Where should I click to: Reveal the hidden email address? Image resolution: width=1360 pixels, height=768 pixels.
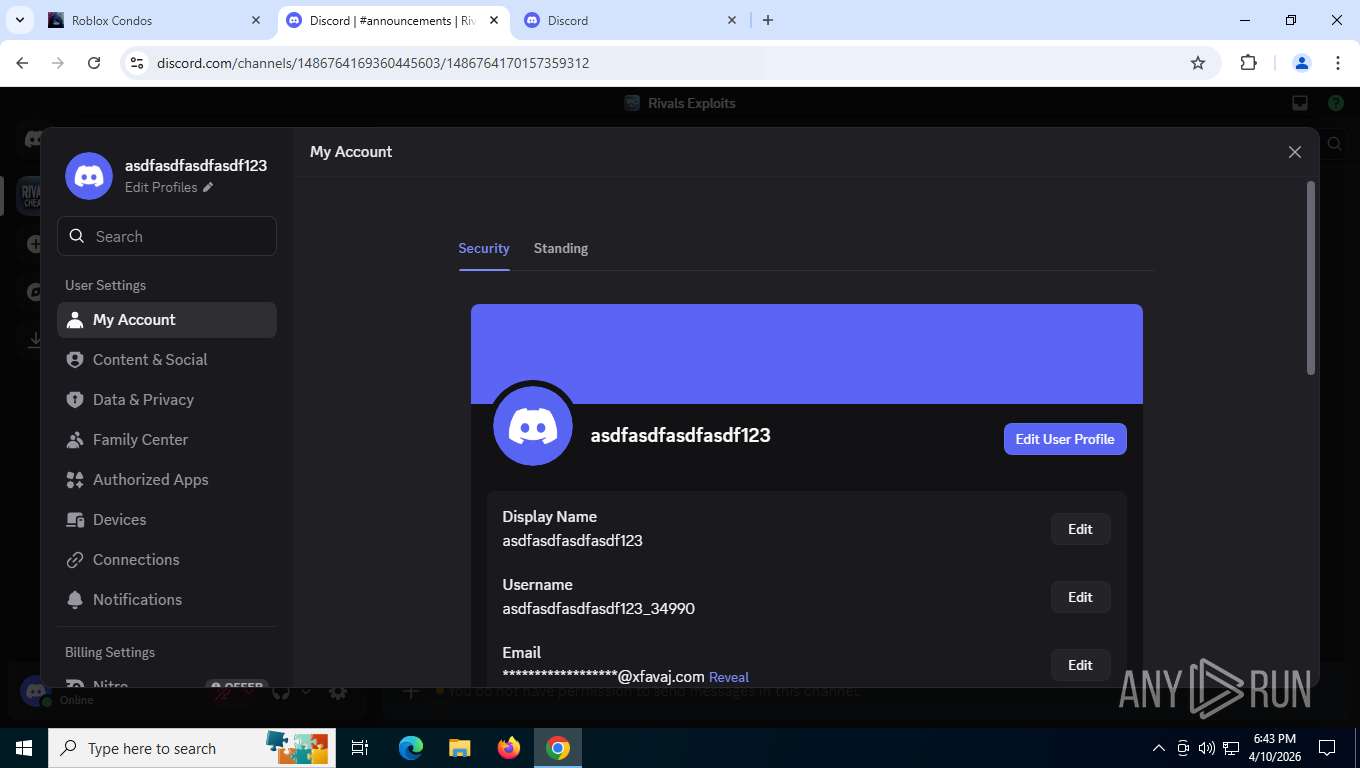pyautogui.click(x=729, y=677)
